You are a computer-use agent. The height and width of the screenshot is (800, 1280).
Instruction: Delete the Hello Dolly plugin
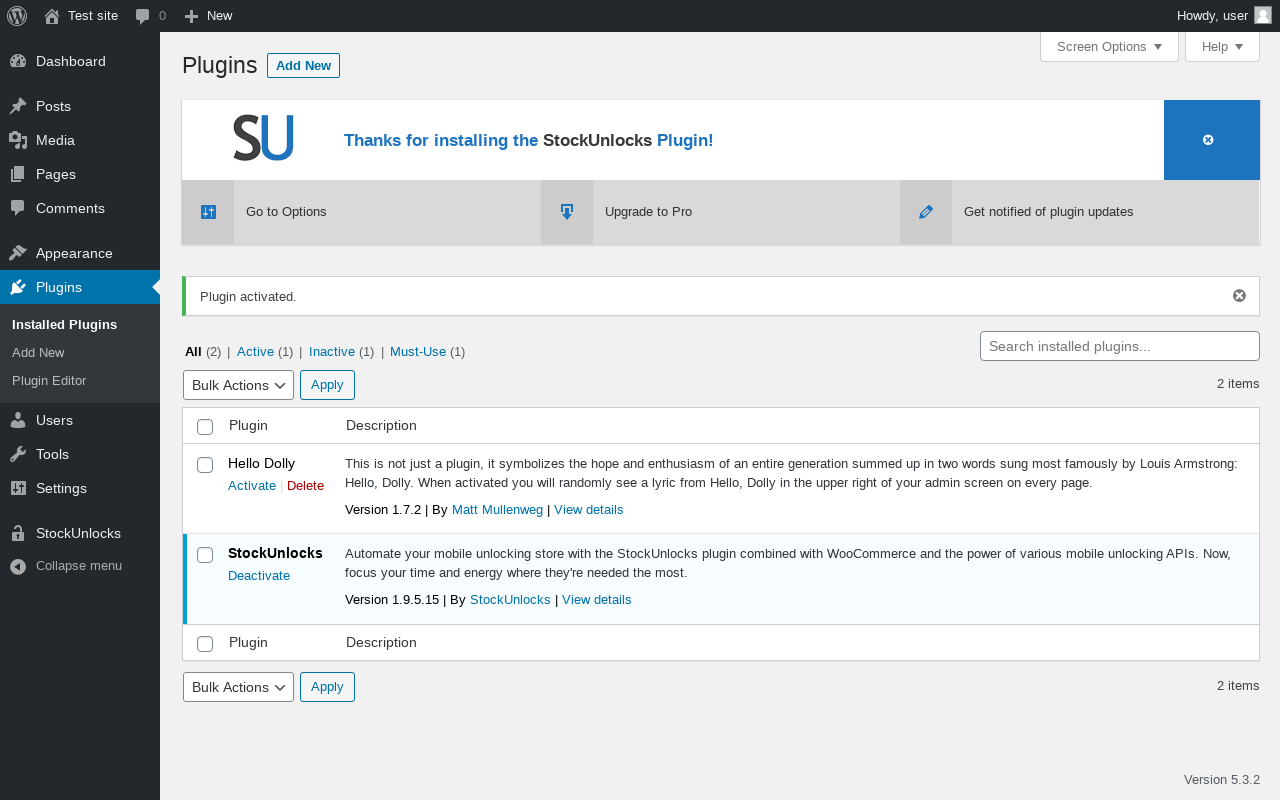pyautogui.click(x=305, y=486)
